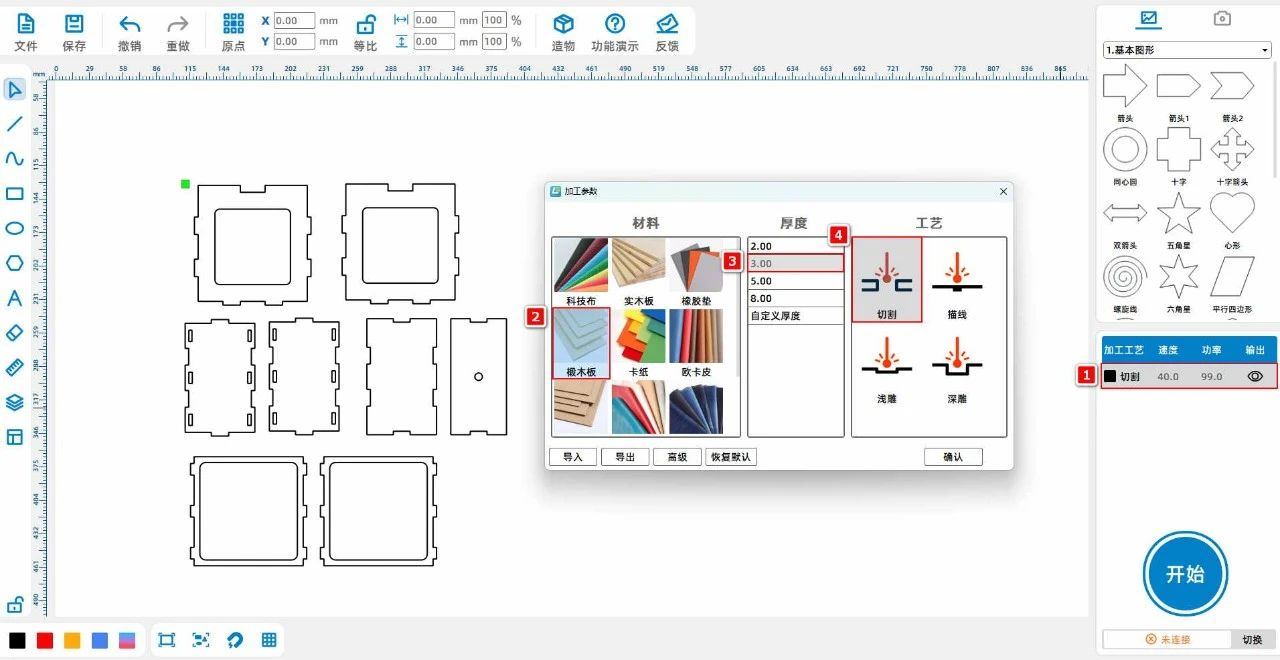Screen dimensions: 1280x660
Task: Toggle the 等比 aspect ratio lock
Action: [x=366, y=25]
